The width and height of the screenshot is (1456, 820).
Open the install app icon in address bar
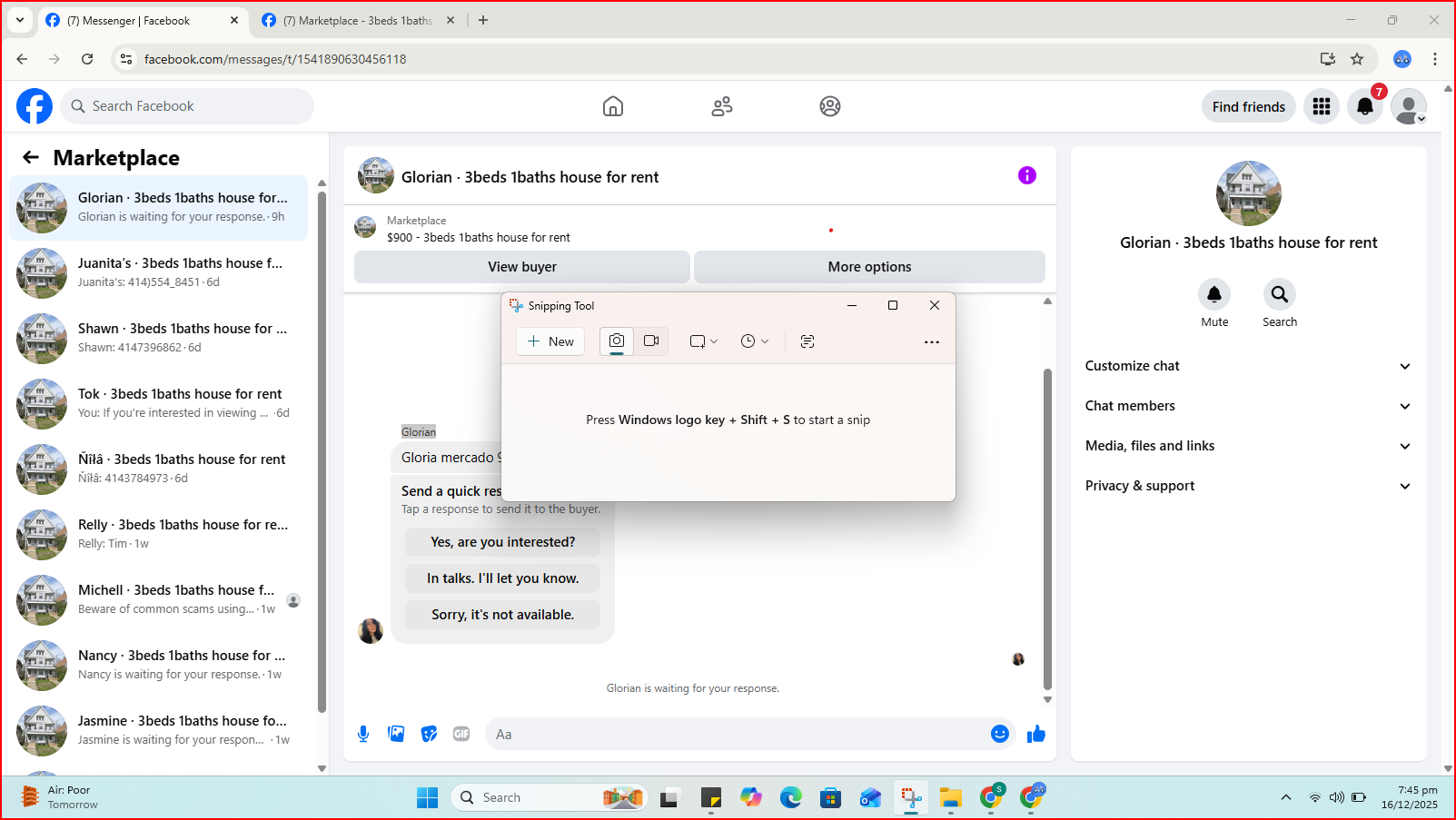[1328, 59]
